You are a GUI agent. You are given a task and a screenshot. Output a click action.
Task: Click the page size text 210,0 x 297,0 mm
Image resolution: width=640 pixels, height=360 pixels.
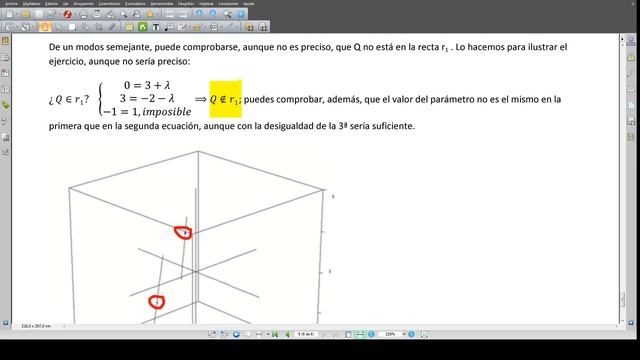pyautogui.click(x=36, y=326)
